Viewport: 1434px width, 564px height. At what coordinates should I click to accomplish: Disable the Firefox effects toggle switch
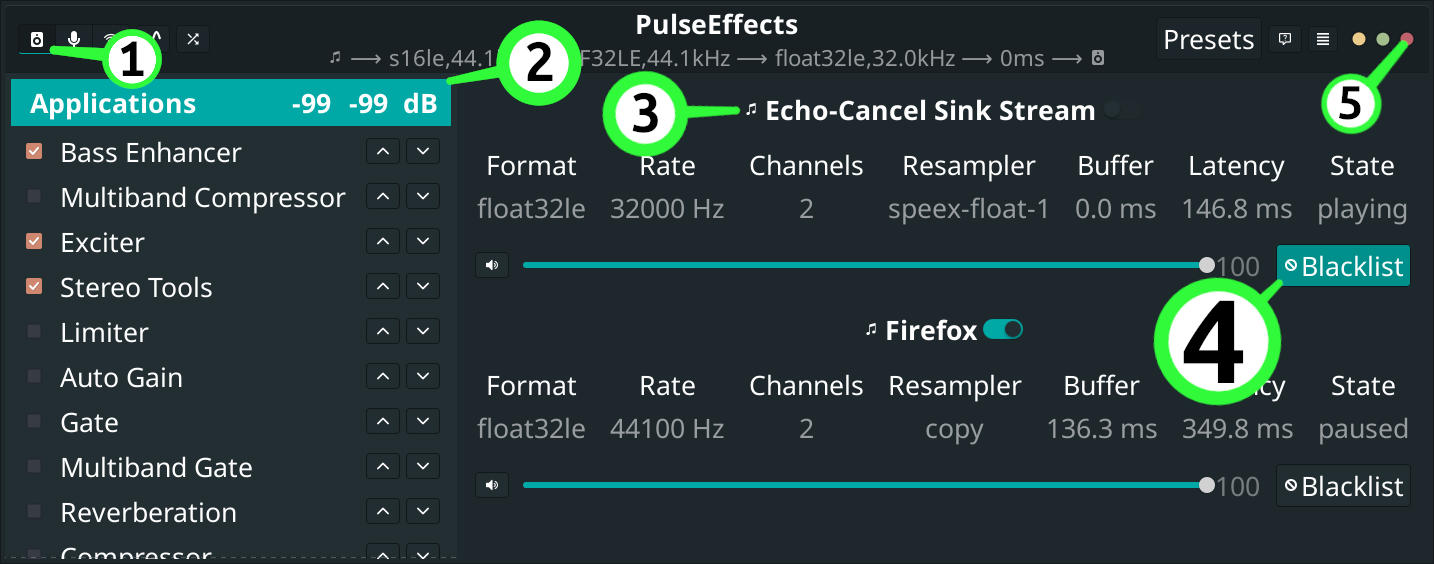1003,330
